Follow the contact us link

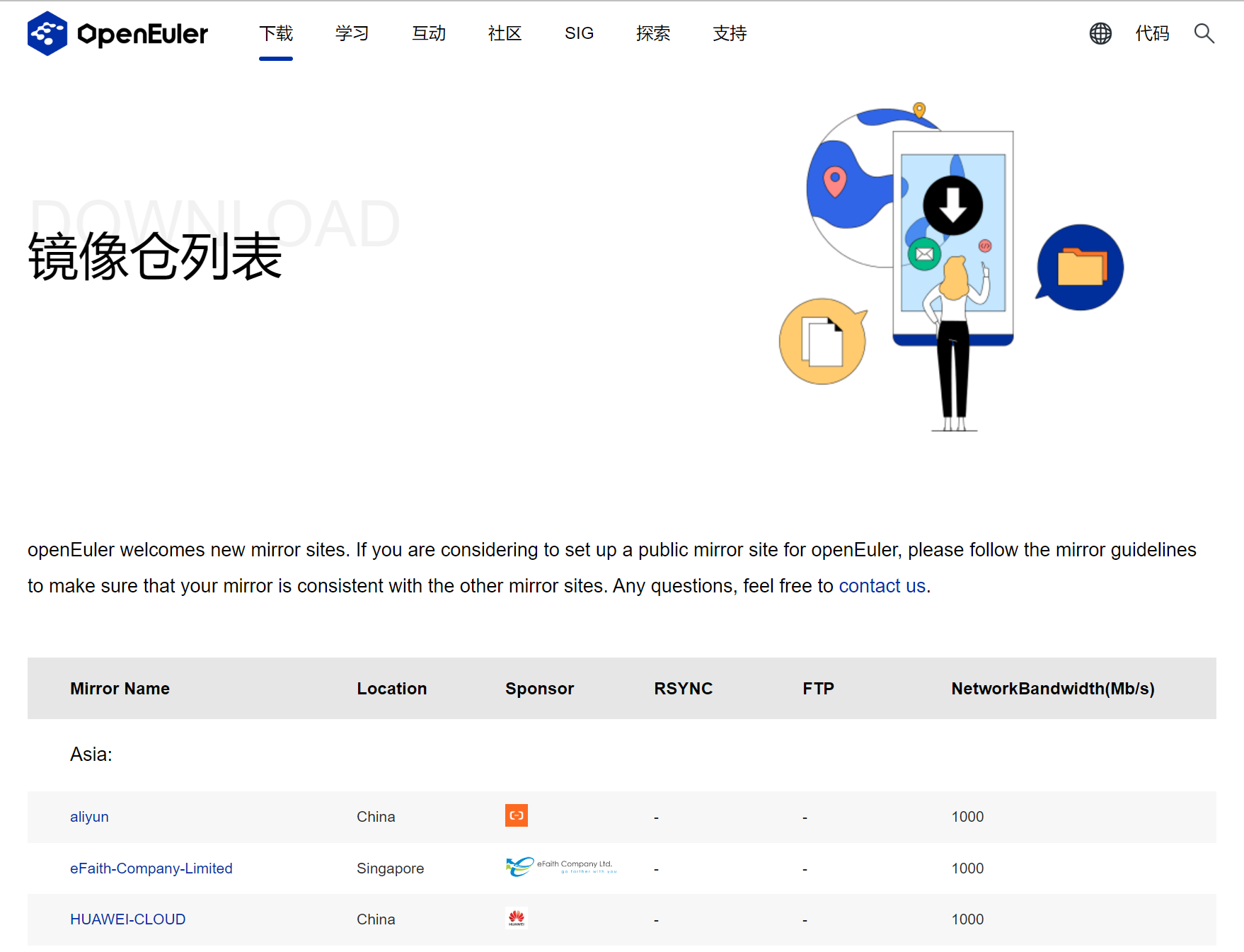(882, 586)
